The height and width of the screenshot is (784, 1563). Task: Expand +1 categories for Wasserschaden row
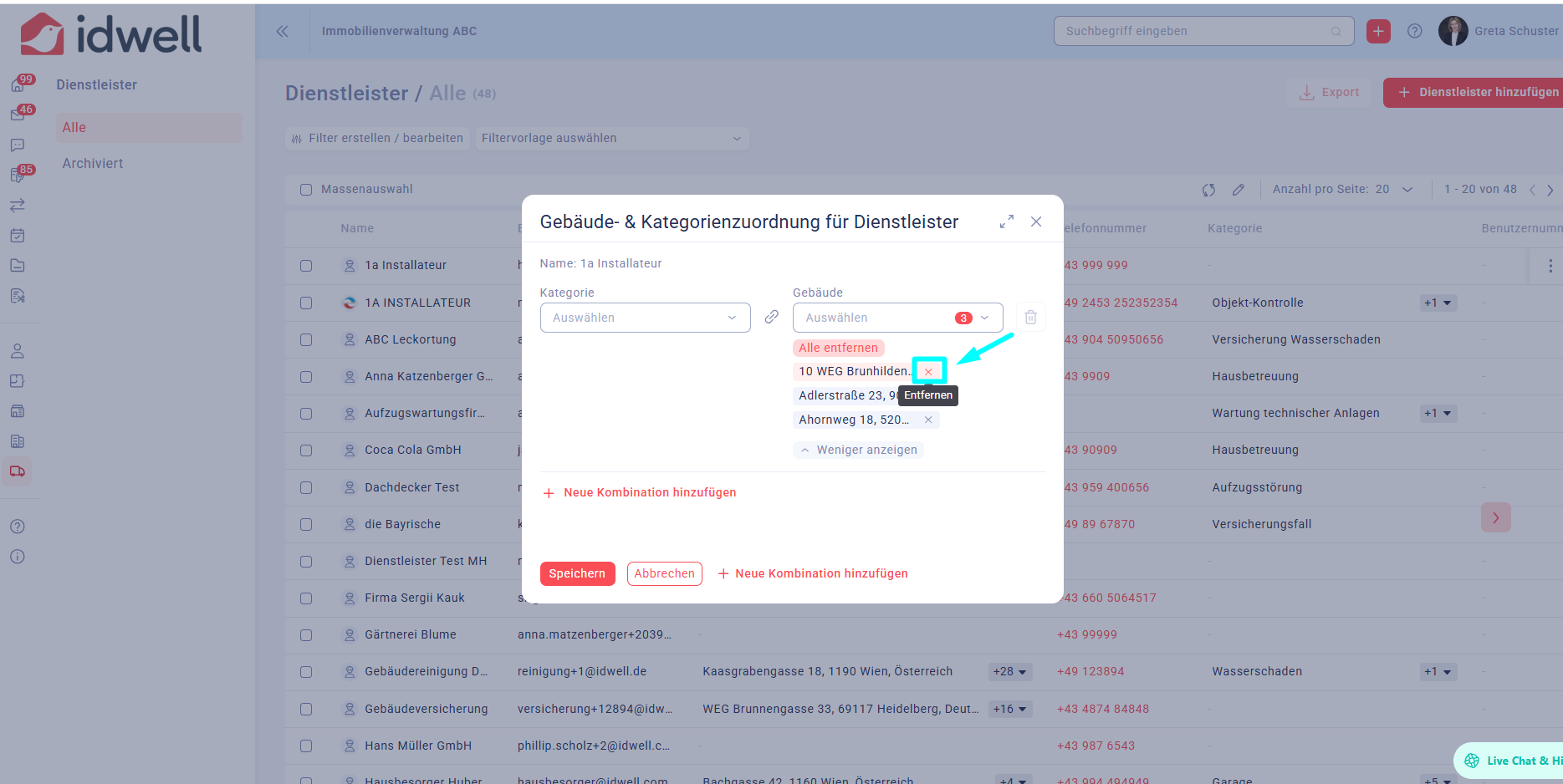(1438, 672)
